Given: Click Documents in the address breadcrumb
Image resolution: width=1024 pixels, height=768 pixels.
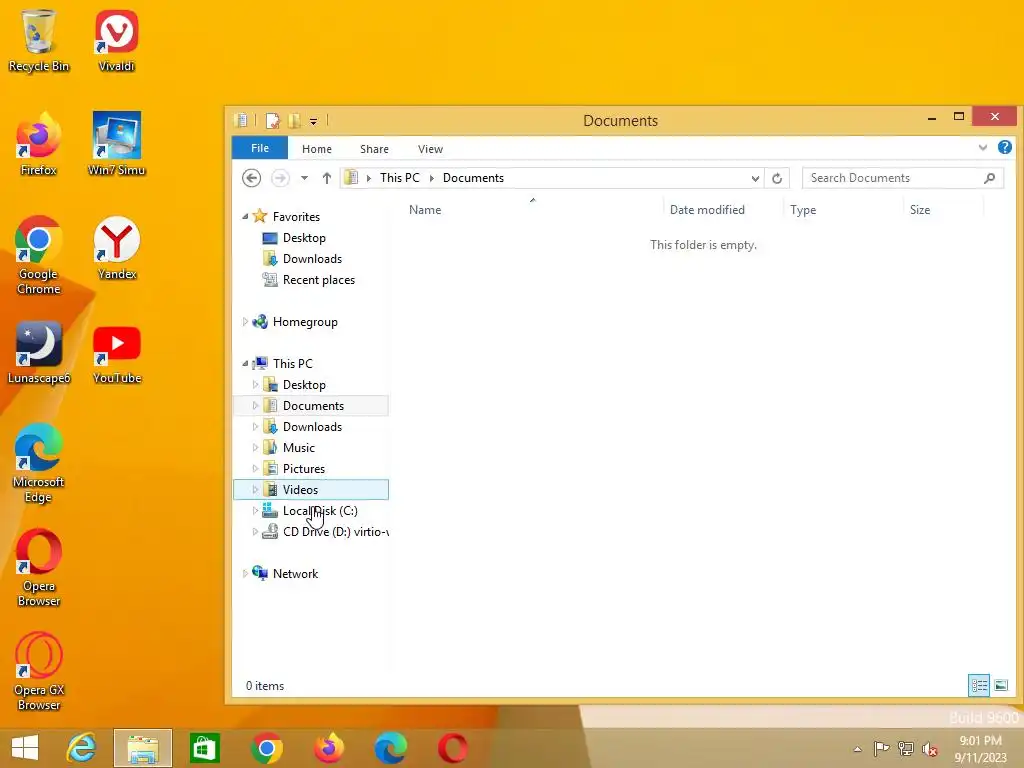Looking at the screenshot, I should coord(473,178).
